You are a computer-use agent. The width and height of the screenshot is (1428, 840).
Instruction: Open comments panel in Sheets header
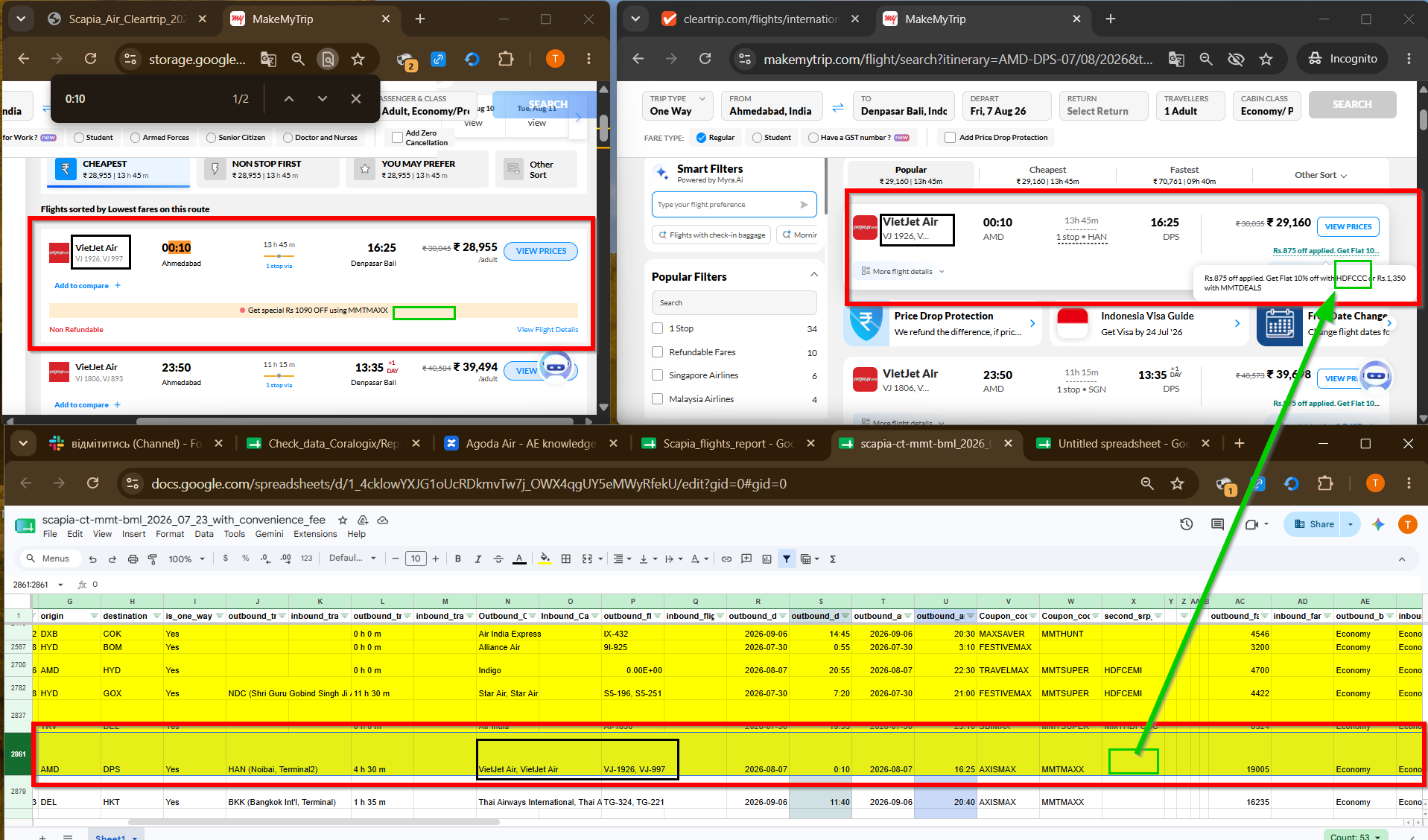click(1218, 524)
